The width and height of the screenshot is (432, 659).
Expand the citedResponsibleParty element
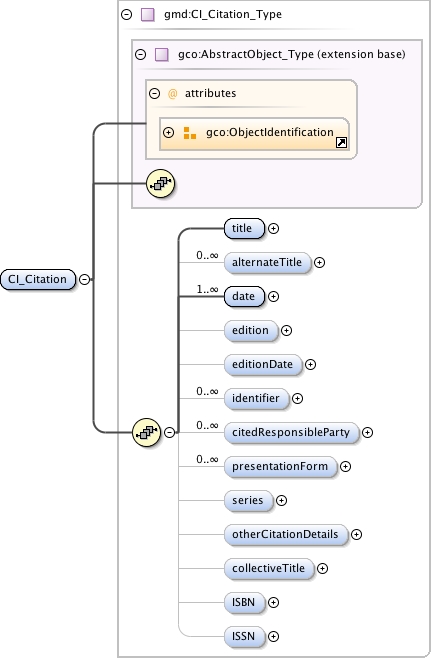tap(367, 432)
